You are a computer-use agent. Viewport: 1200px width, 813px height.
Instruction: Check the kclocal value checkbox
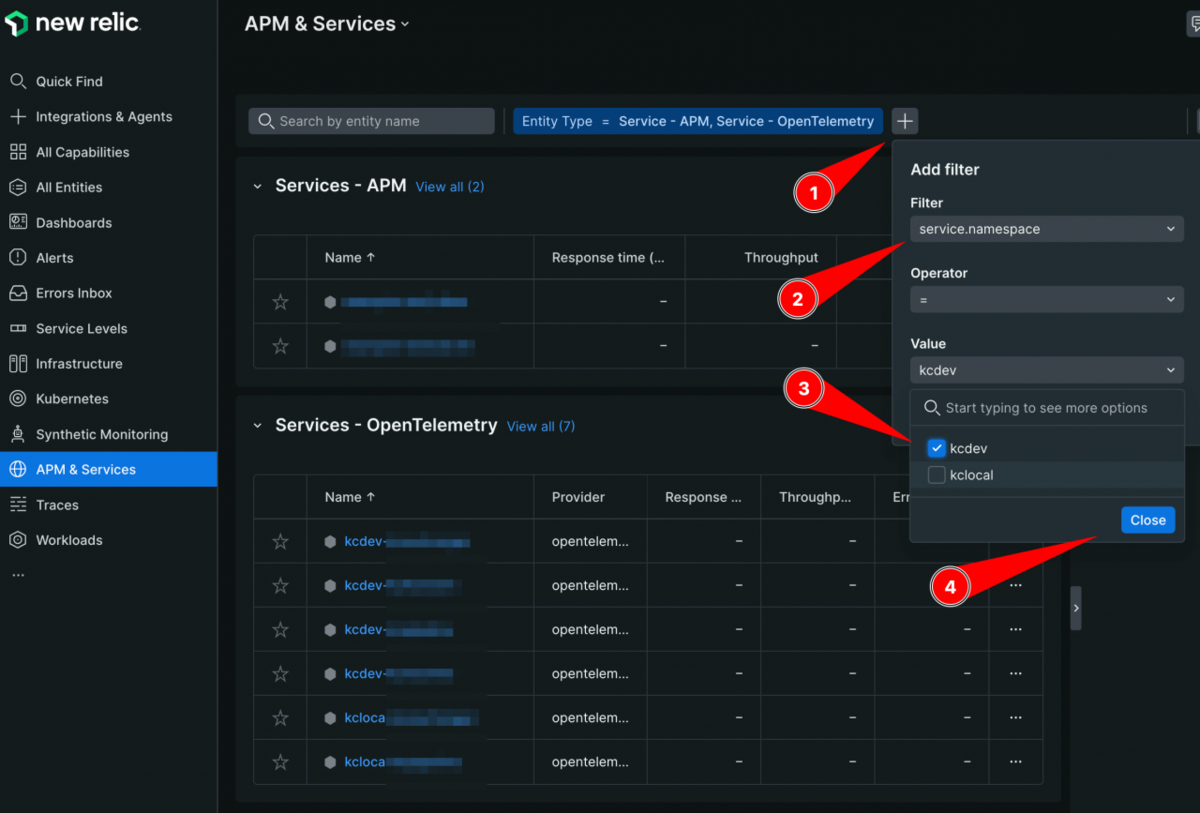pyautogui.click(x=936, y=475)
